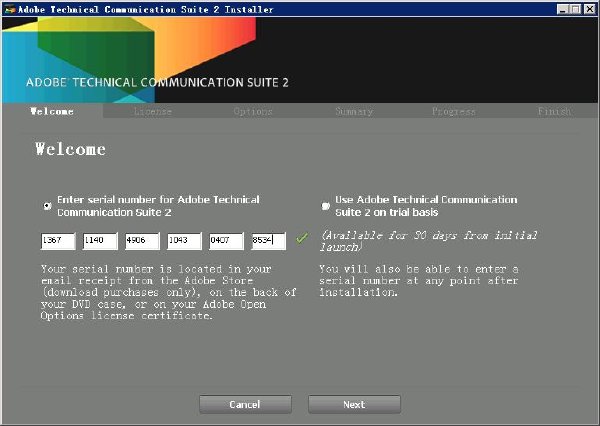Close the installer window
Image resolution: width=600 pixels, height=426 pixels.
[590, 9]
